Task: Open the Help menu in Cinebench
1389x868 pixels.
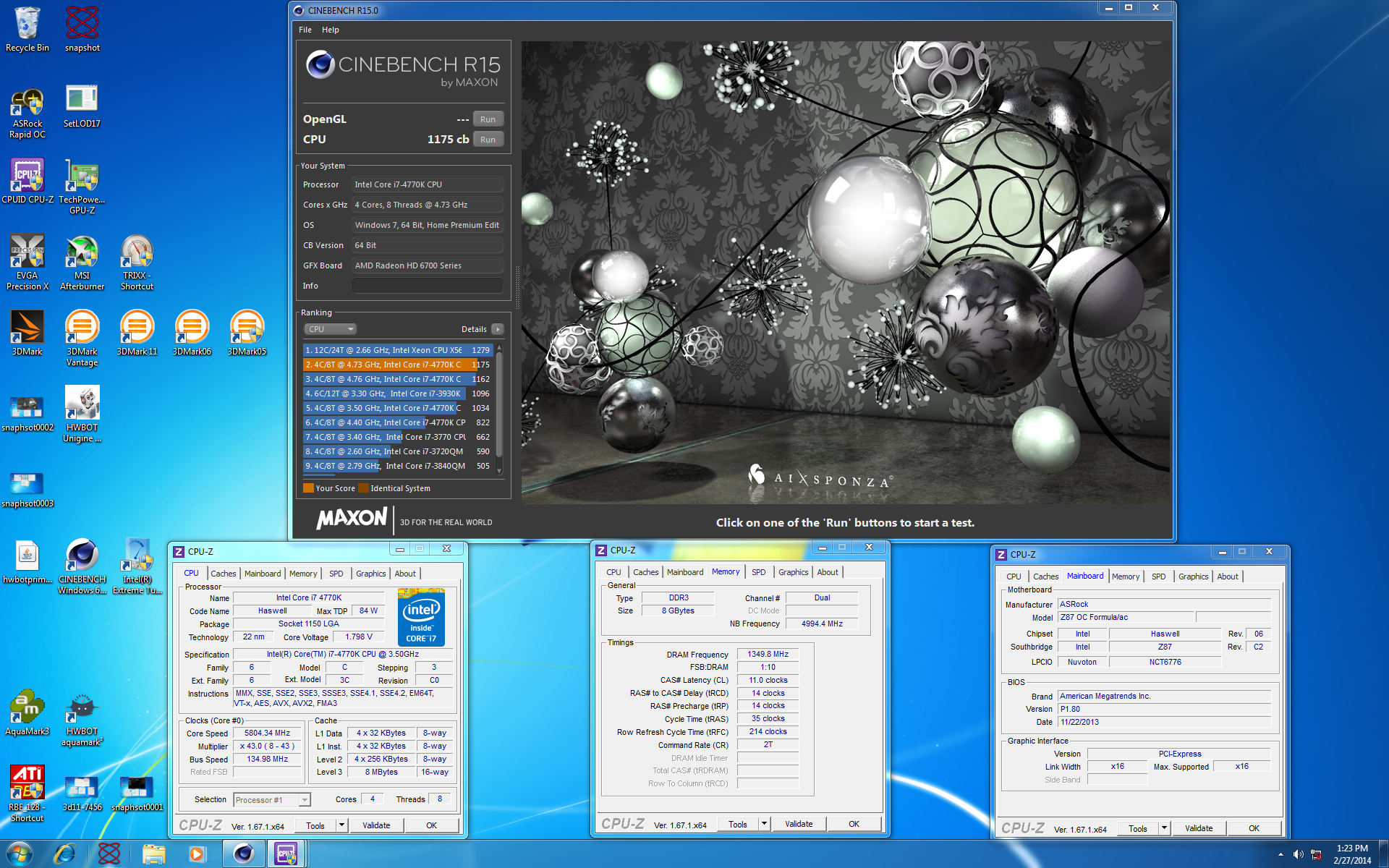Action: pyautogui.click(x=330, y=30)
